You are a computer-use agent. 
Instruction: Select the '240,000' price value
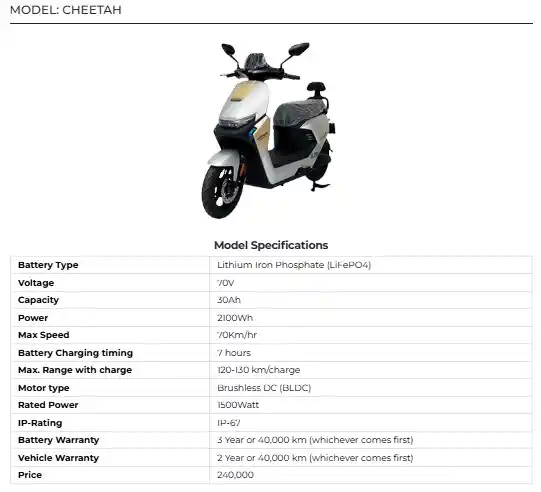(x=235, y=475)
